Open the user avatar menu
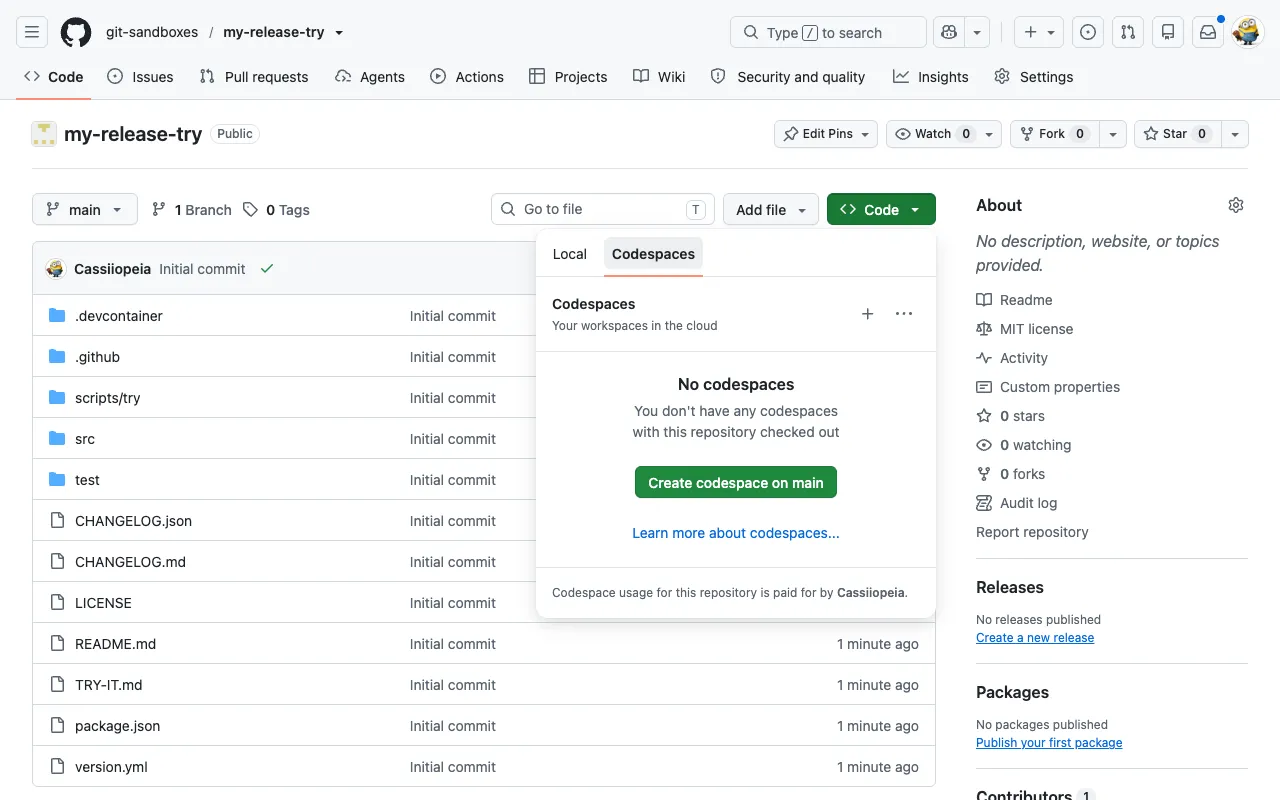1280x800 pixels. click(x=1247, y=32)
